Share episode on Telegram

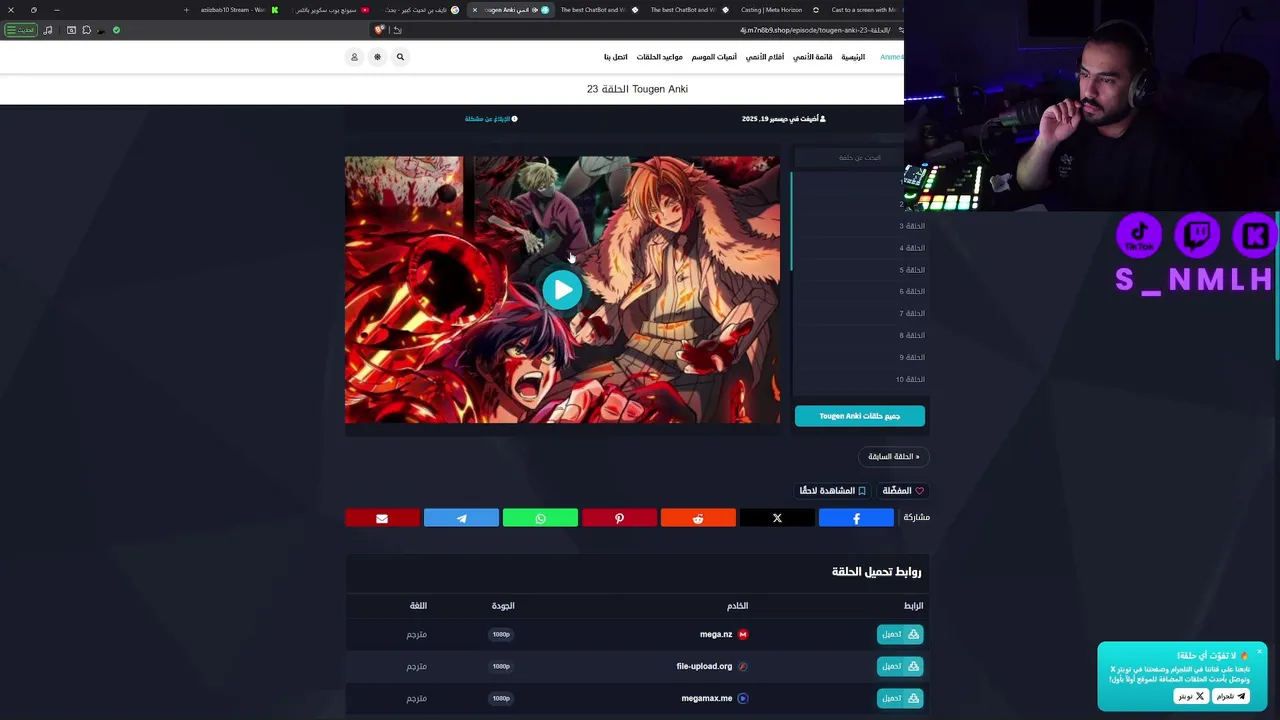[461, 518]
